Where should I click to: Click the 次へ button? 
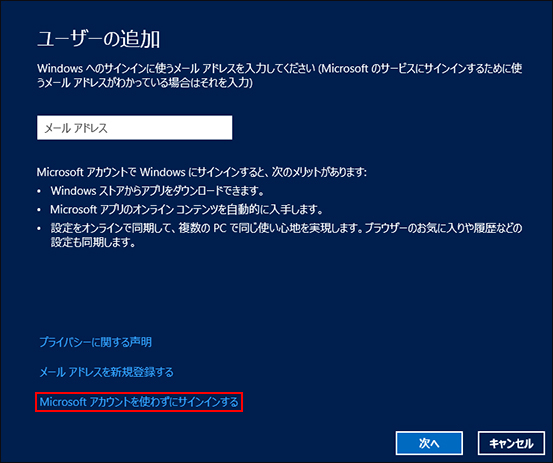(x=429, y=443)
